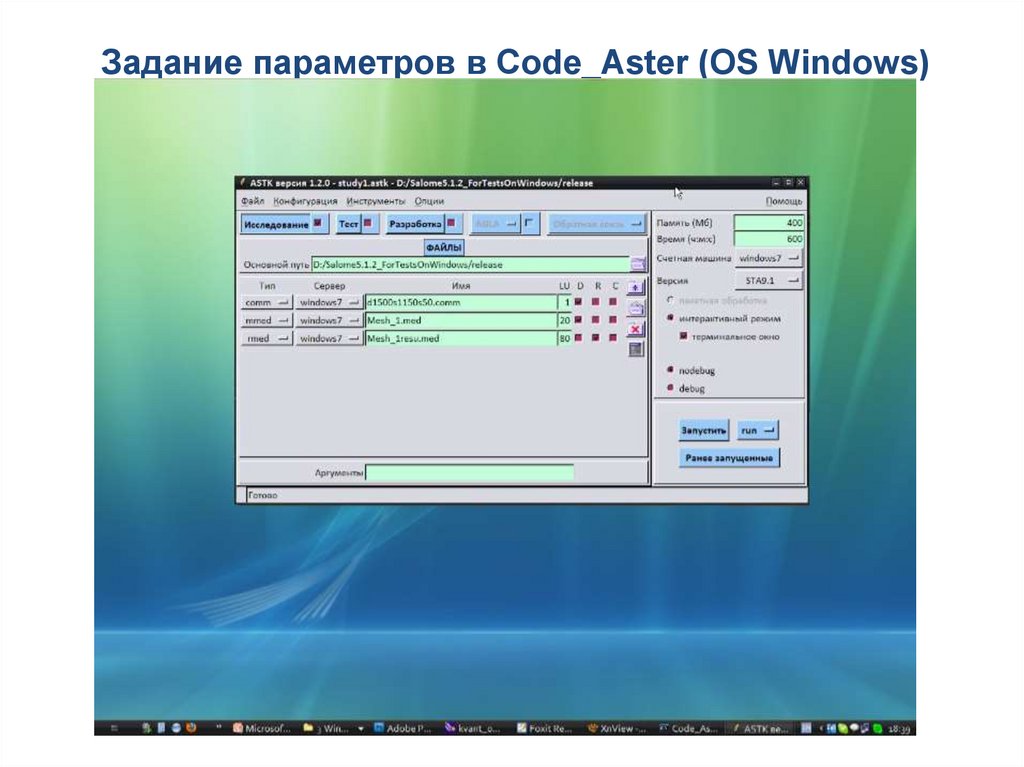Click the Время field showing 600
This screenshot has width=1024, height=767.
pyautogui.click(x=769, y=239)
